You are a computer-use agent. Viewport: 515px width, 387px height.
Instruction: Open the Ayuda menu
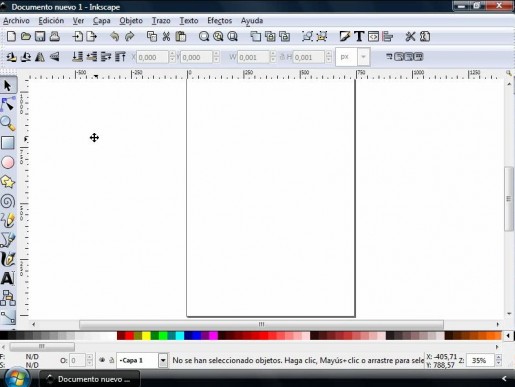pyautogui.click(x=252, y=21)
